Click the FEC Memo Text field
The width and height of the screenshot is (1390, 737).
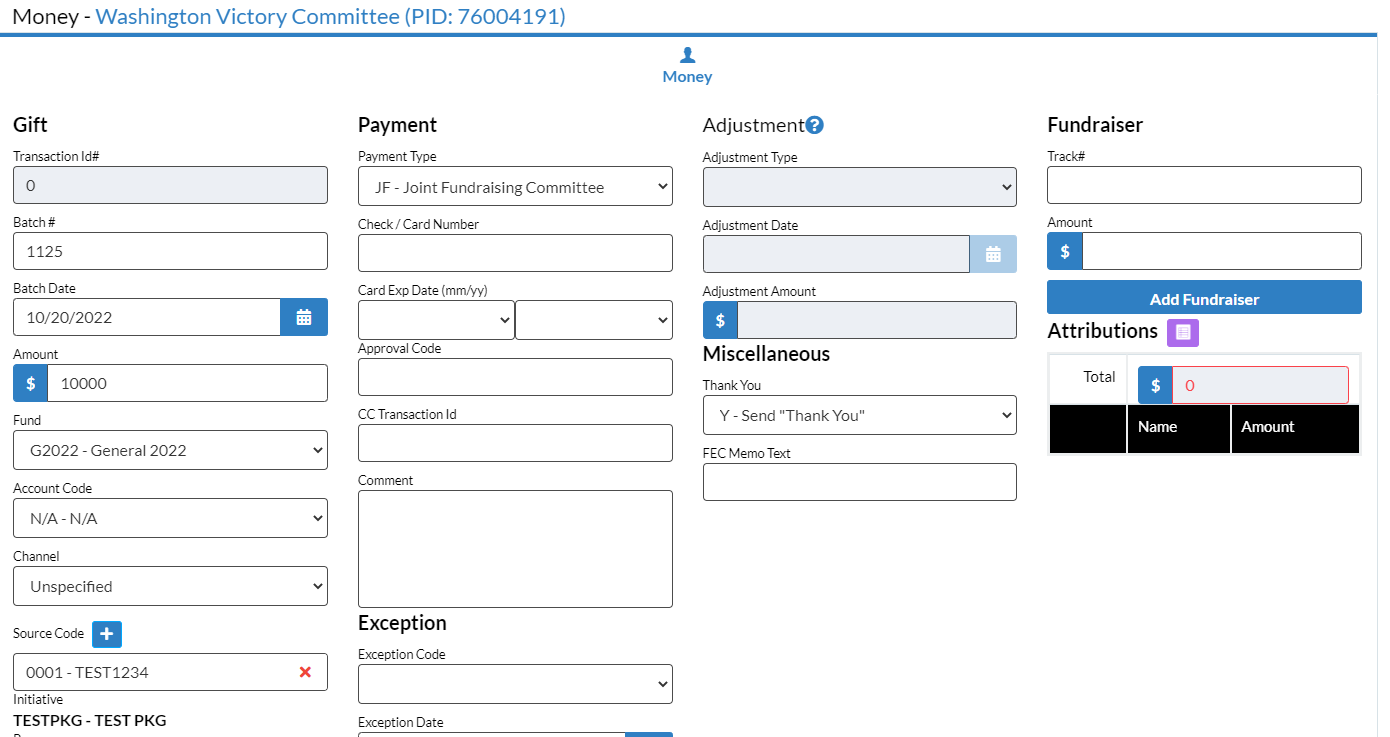pyautogui.click(x=860, y=482)
